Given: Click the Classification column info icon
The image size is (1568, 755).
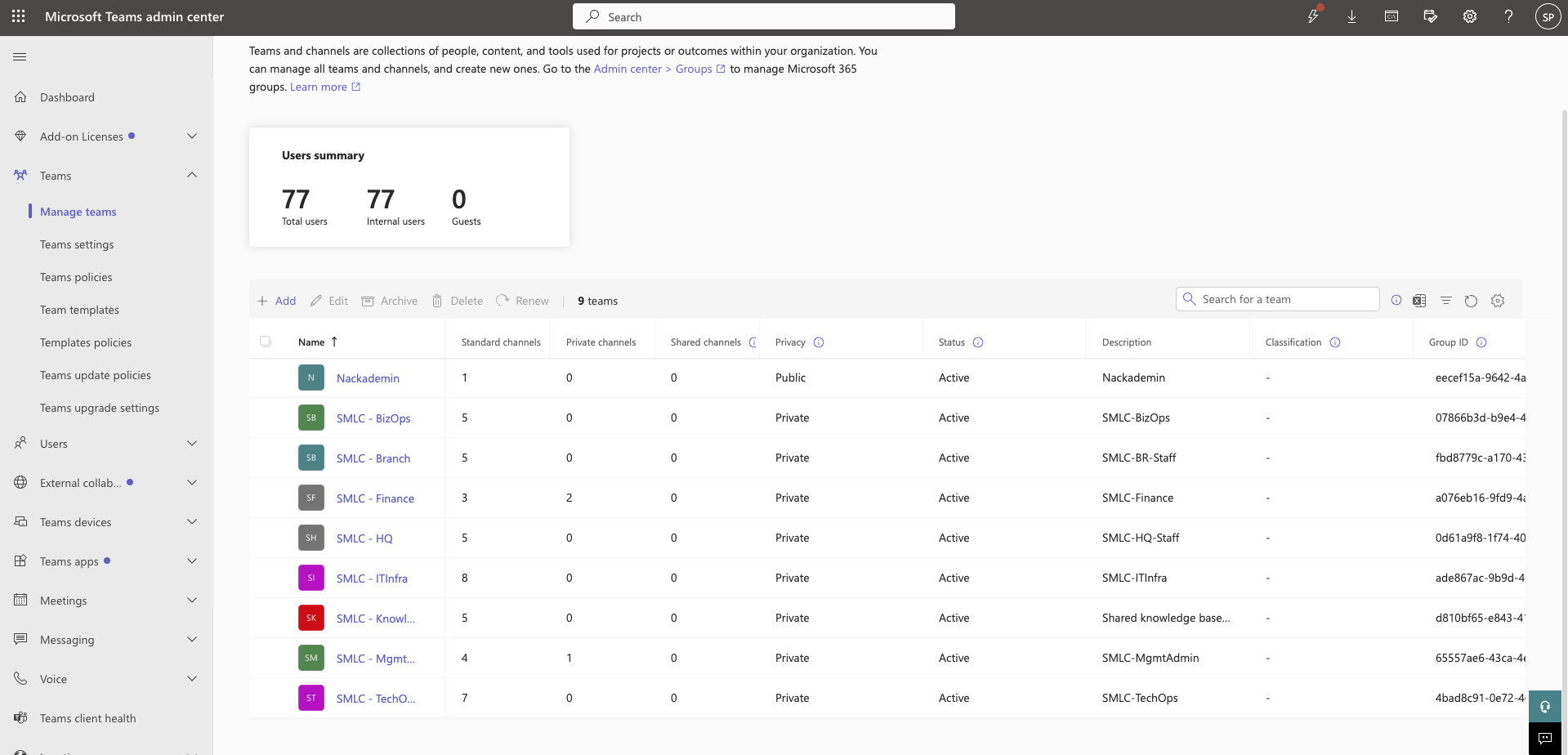Looking at the screenshot, I should point(1335,342).
